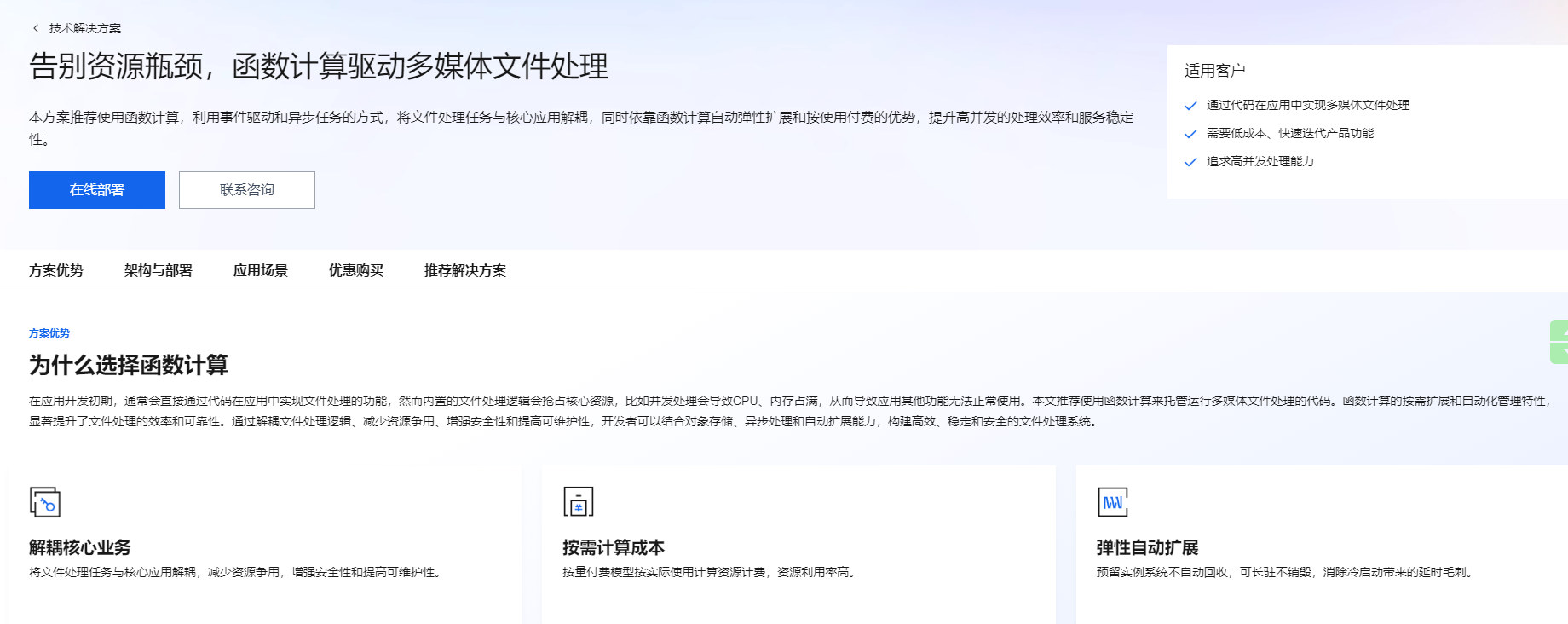Switch to the 方案优势 tab

pos(56,270)
